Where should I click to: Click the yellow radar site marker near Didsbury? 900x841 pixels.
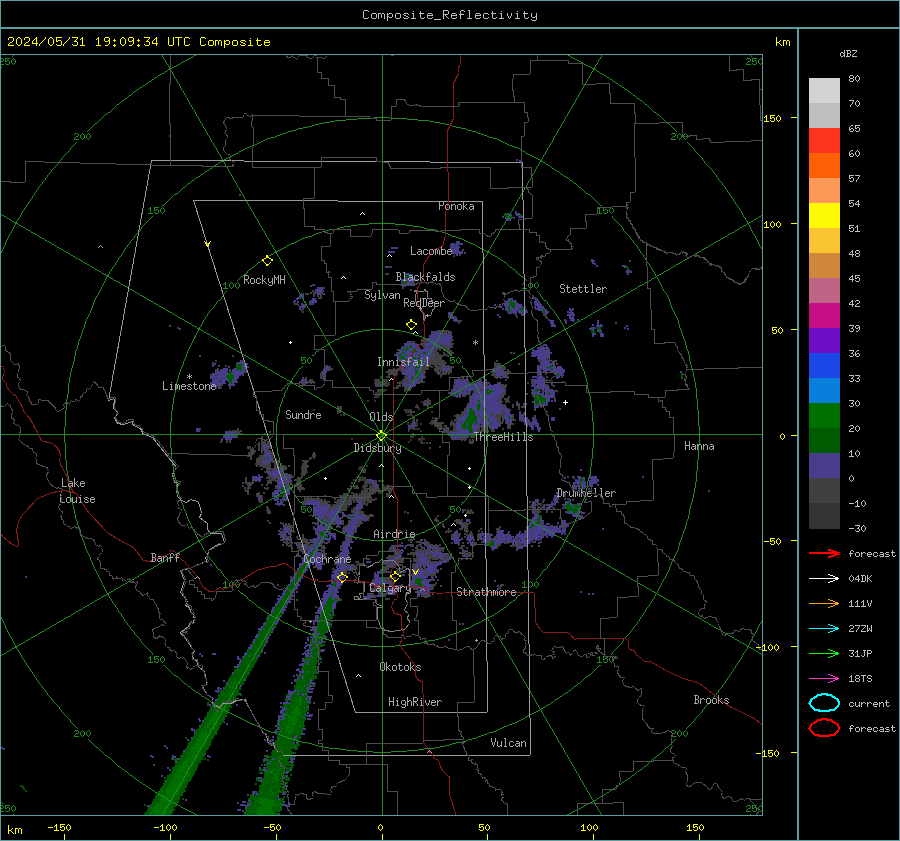[x=381, y=436]
